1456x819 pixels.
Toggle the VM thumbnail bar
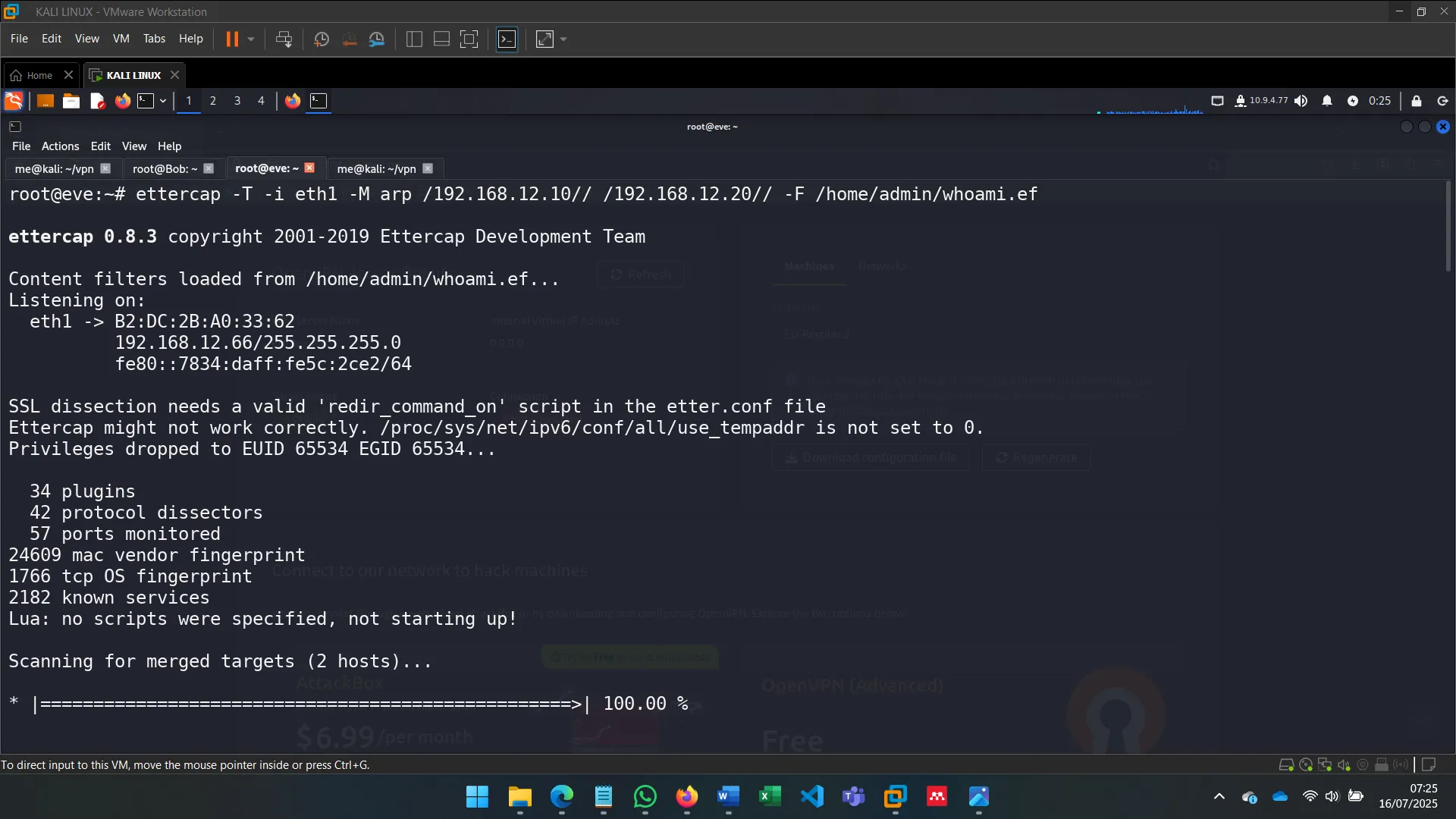(441, 39)
